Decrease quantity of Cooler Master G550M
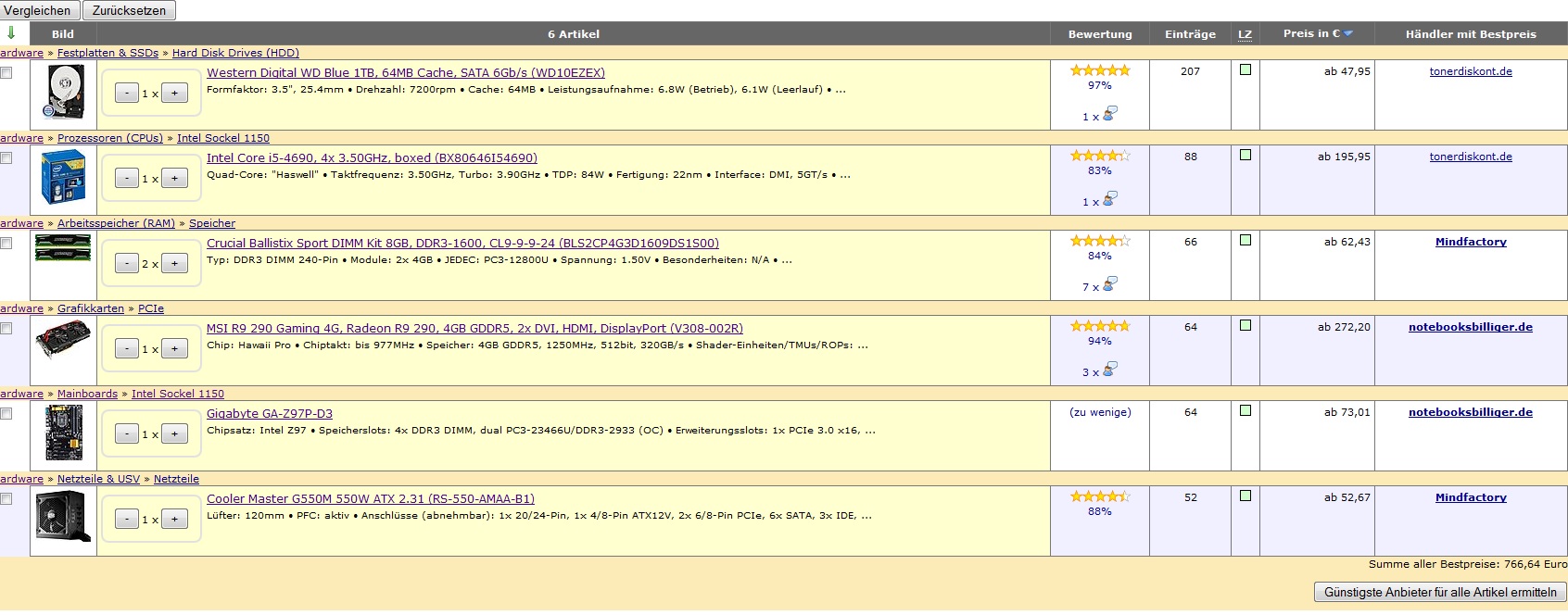1568x615 pixels. click(x=127, y=519)
